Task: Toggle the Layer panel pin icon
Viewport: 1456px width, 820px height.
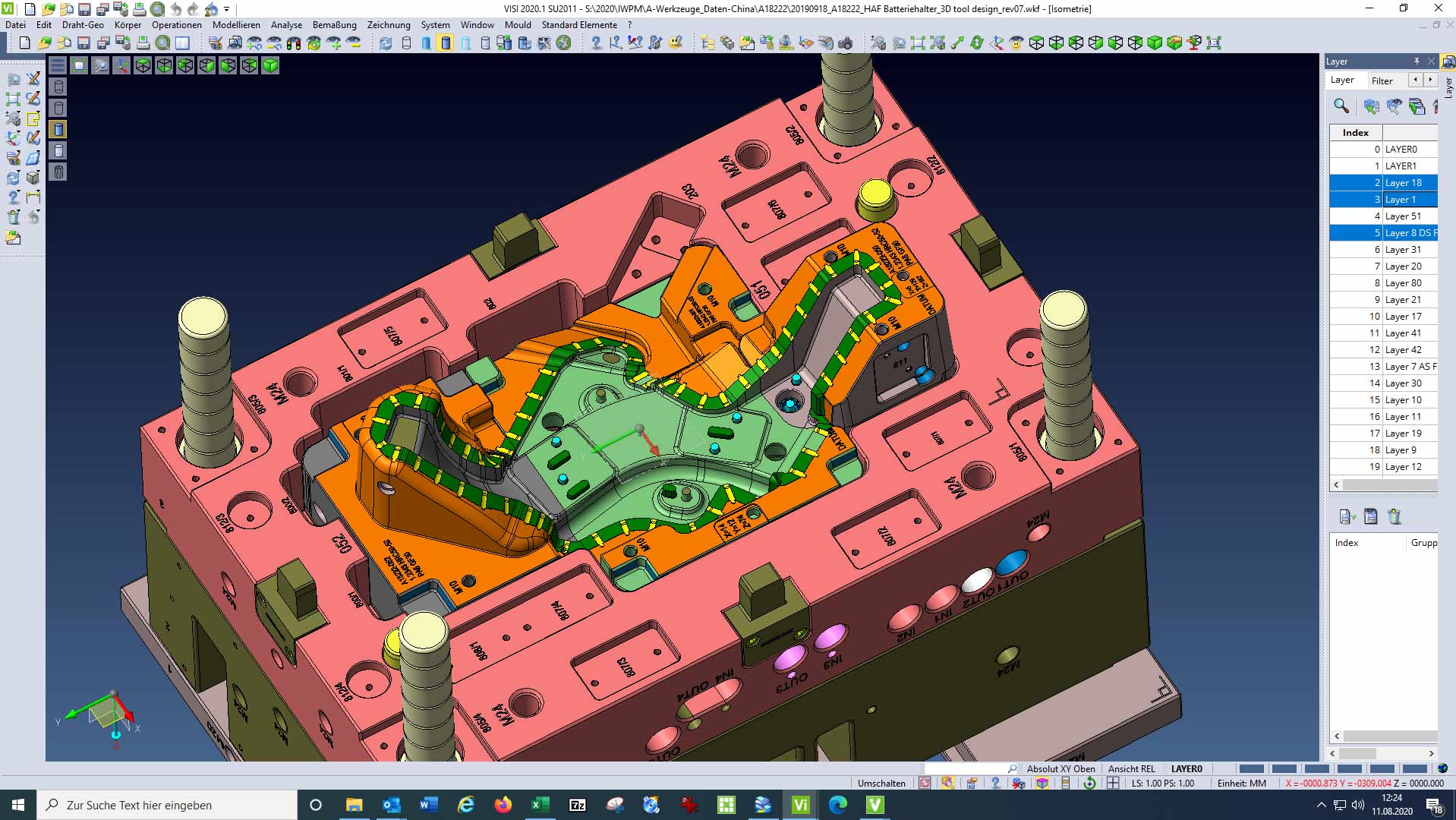Action: 1416,61
